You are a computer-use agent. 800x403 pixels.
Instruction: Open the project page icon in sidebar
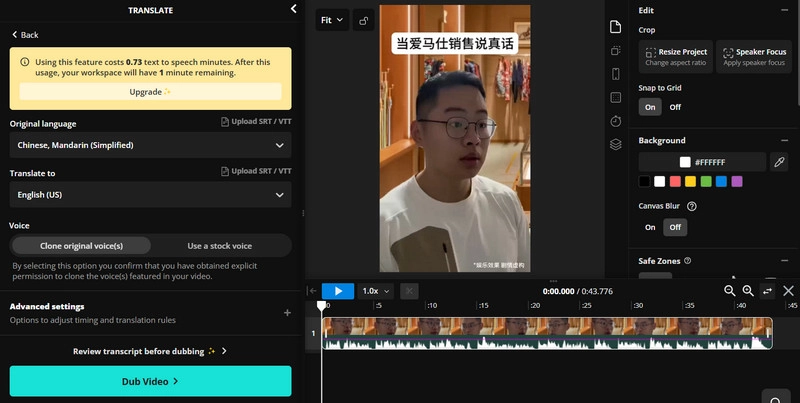pos(616,27)
